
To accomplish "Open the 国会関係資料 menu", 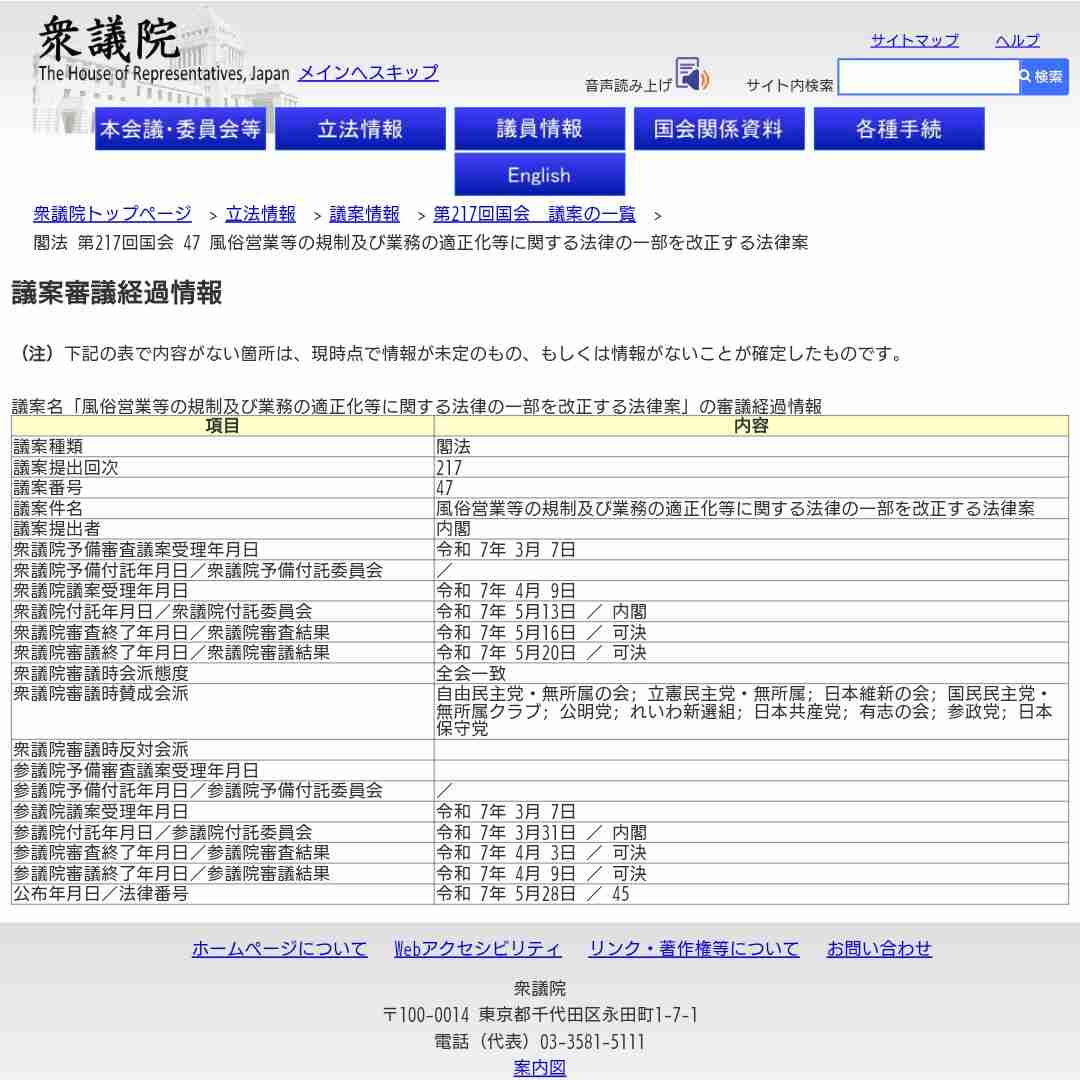I will pyautogui.click(x=719, y=129).
